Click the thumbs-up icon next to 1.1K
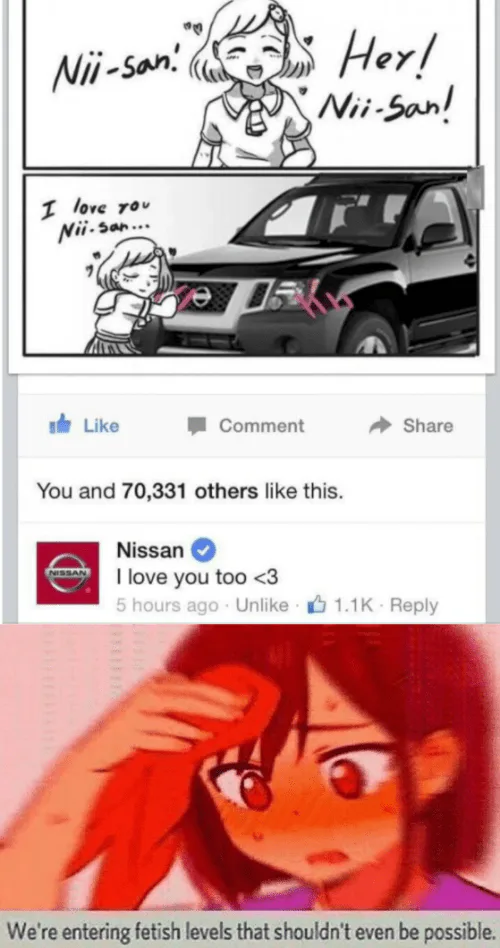The image size is (500, 948). 317,604
